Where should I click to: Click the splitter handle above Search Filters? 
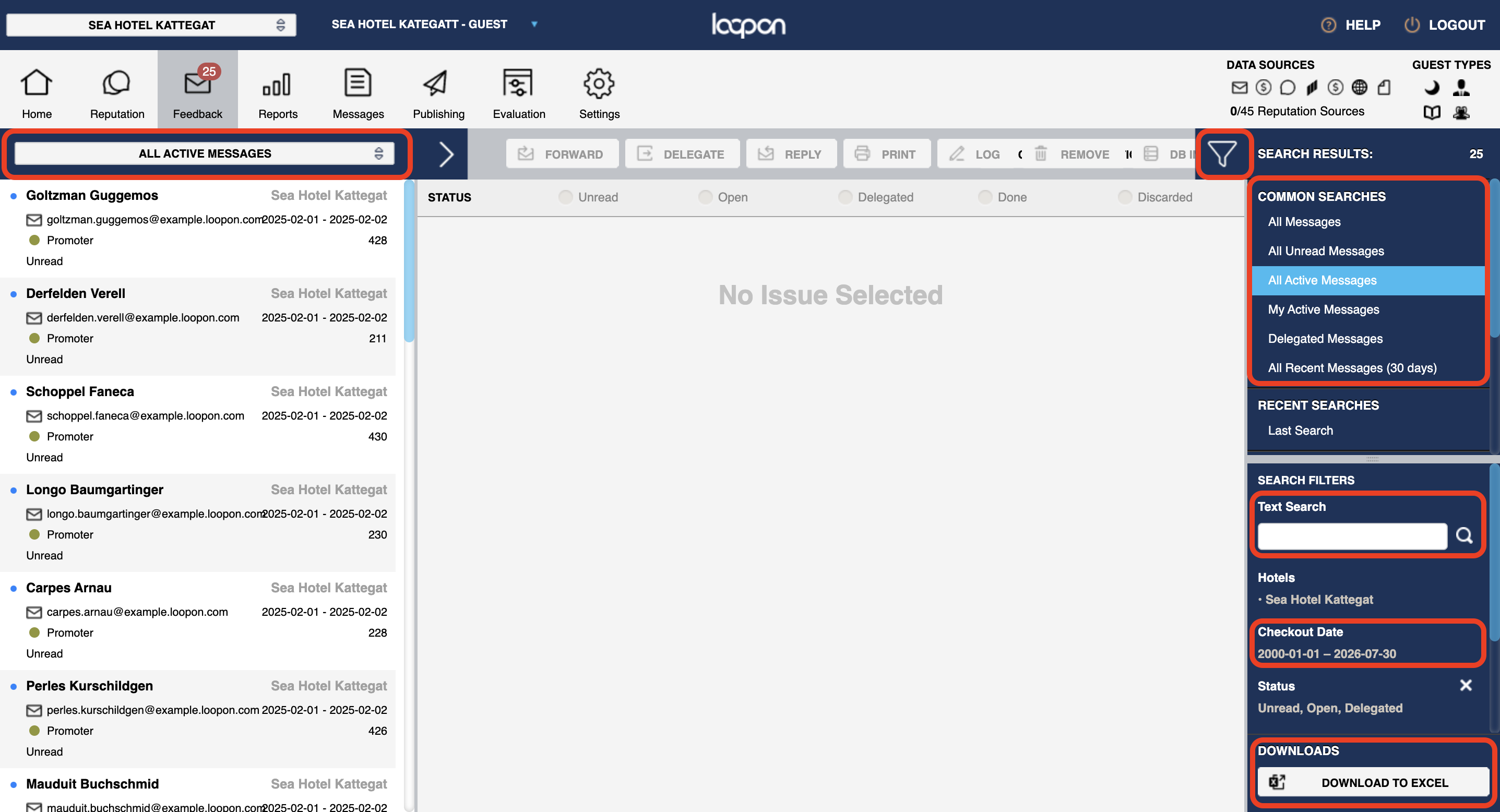tap(1372, 459)
